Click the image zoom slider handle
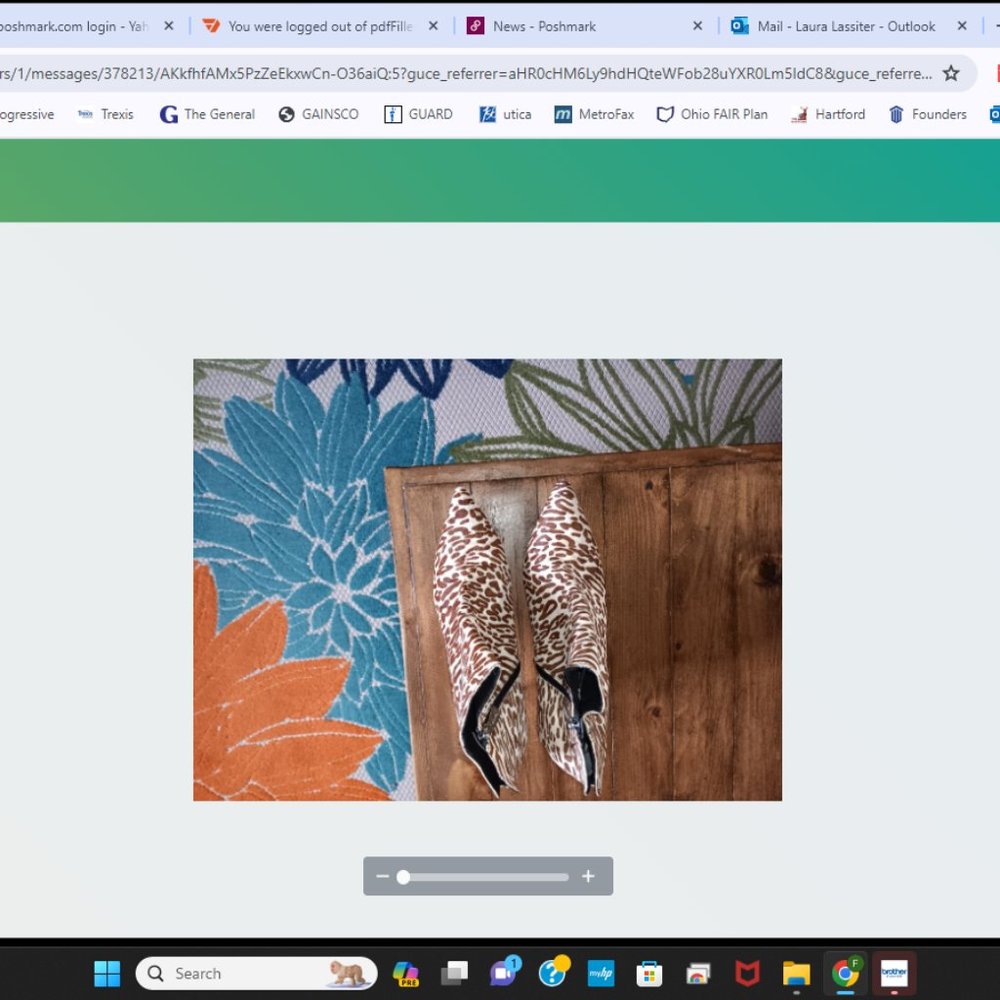1000x1000 pixels. tap(403, 877)
